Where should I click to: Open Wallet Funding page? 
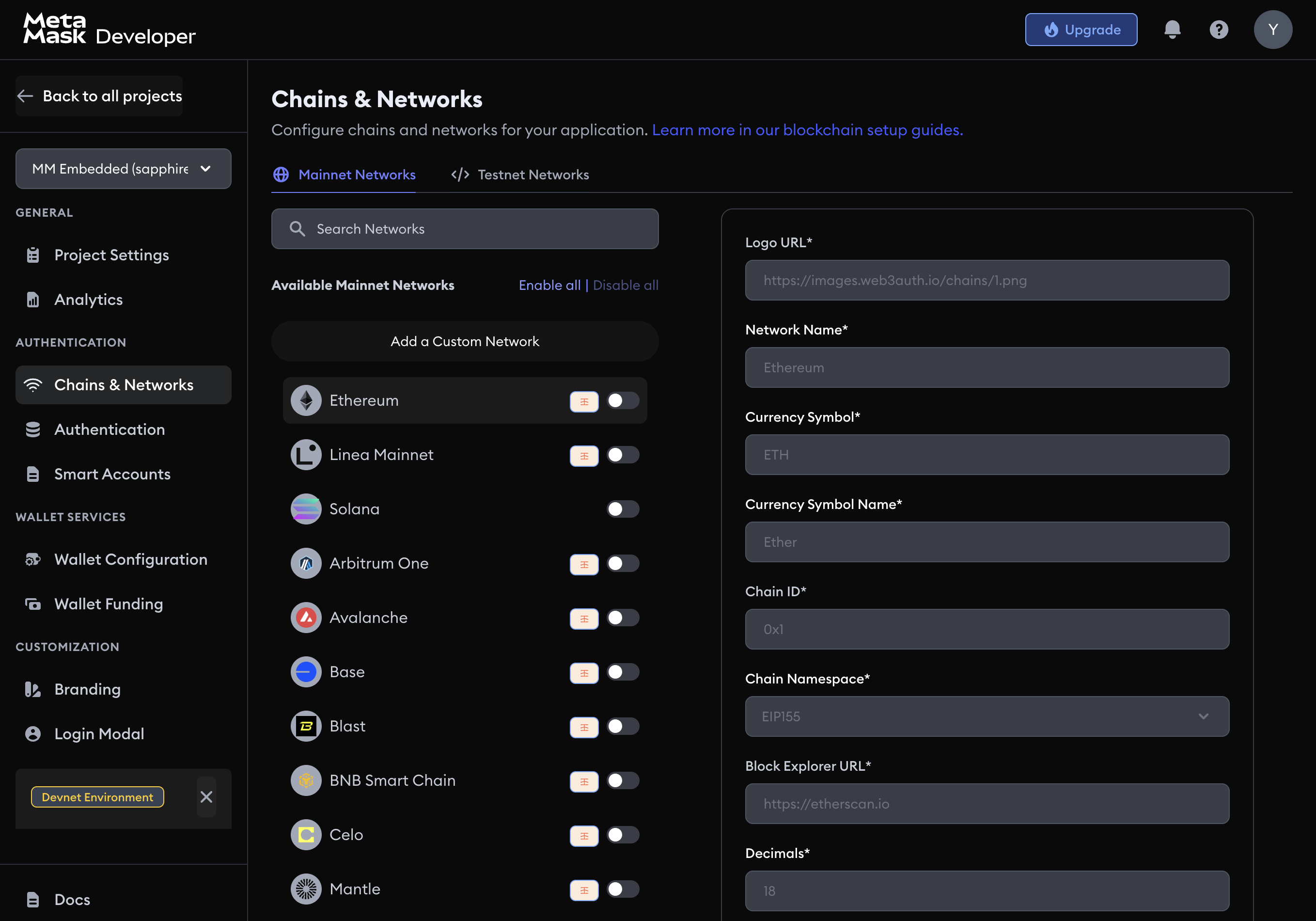[123, 604]
